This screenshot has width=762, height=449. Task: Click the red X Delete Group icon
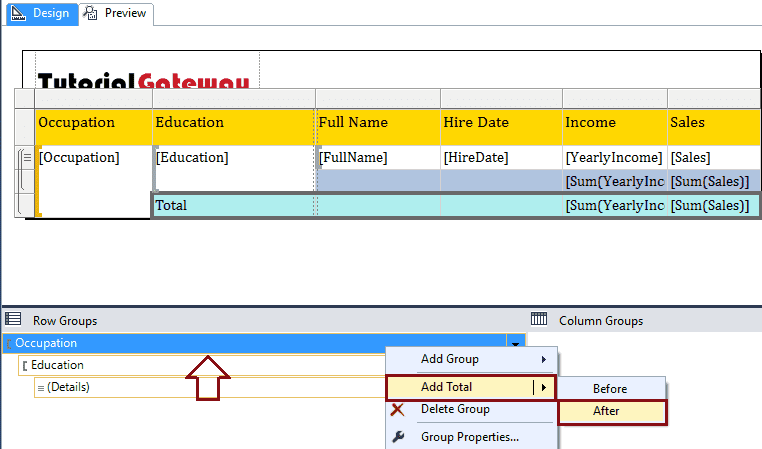[397, 410]
